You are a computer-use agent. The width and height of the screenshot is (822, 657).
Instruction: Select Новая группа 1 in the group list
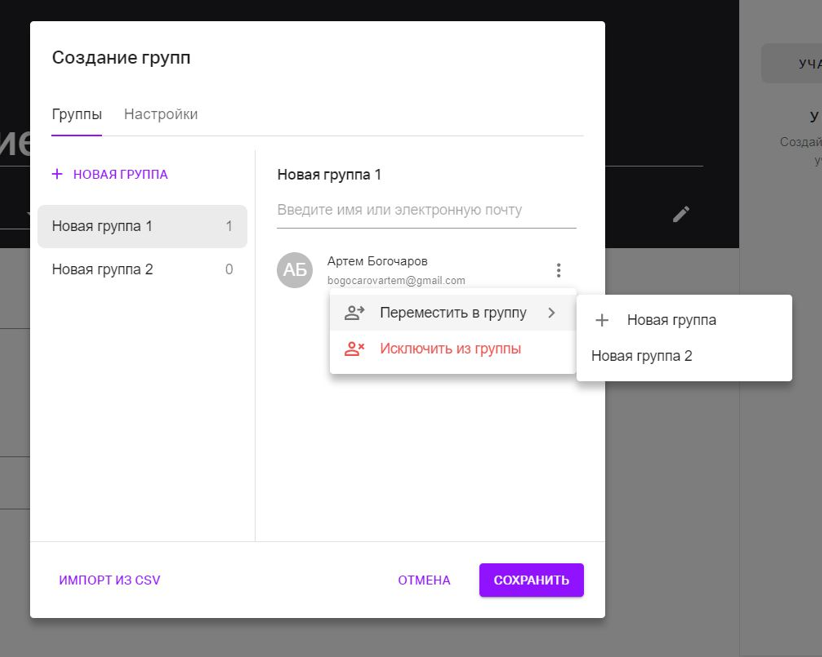(143, 226)
